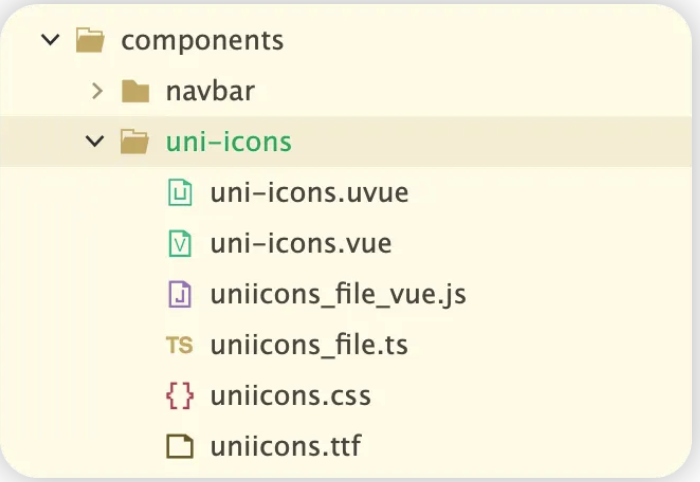Open the uniicons_file_vue.js file

[338, 295]
